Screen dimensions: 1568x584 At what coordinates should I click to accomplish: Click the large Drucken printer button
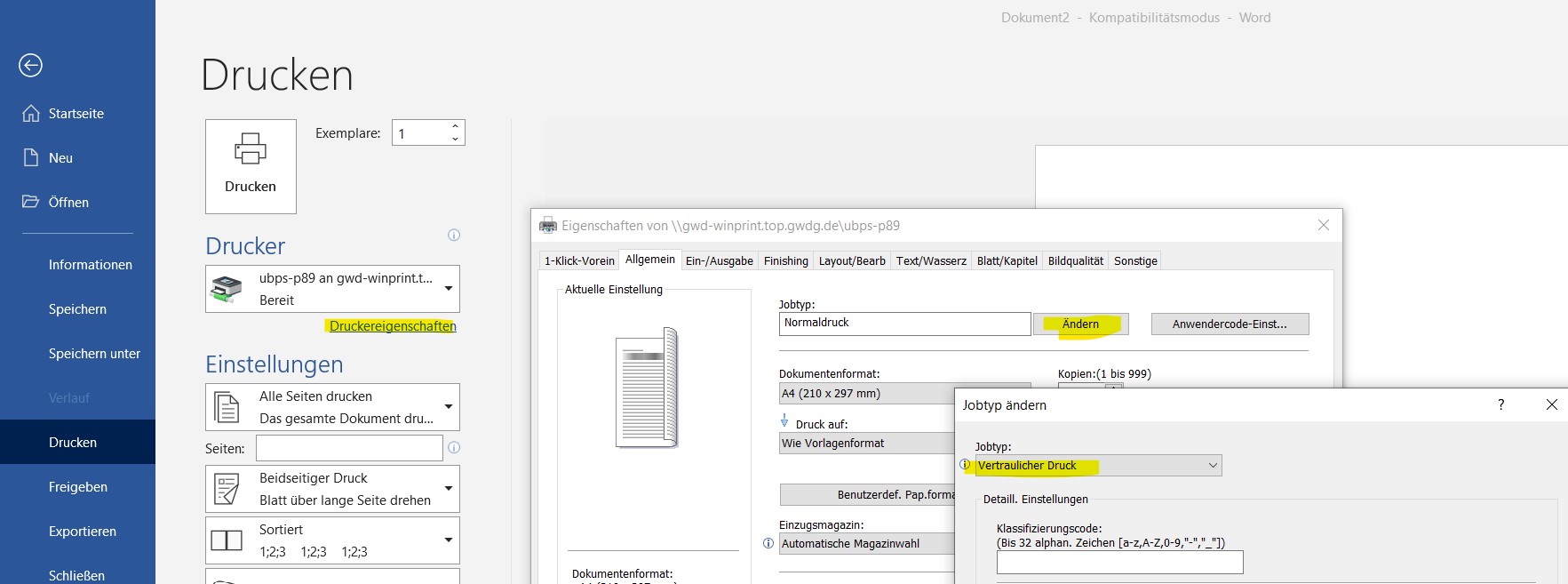pos(251,166)
